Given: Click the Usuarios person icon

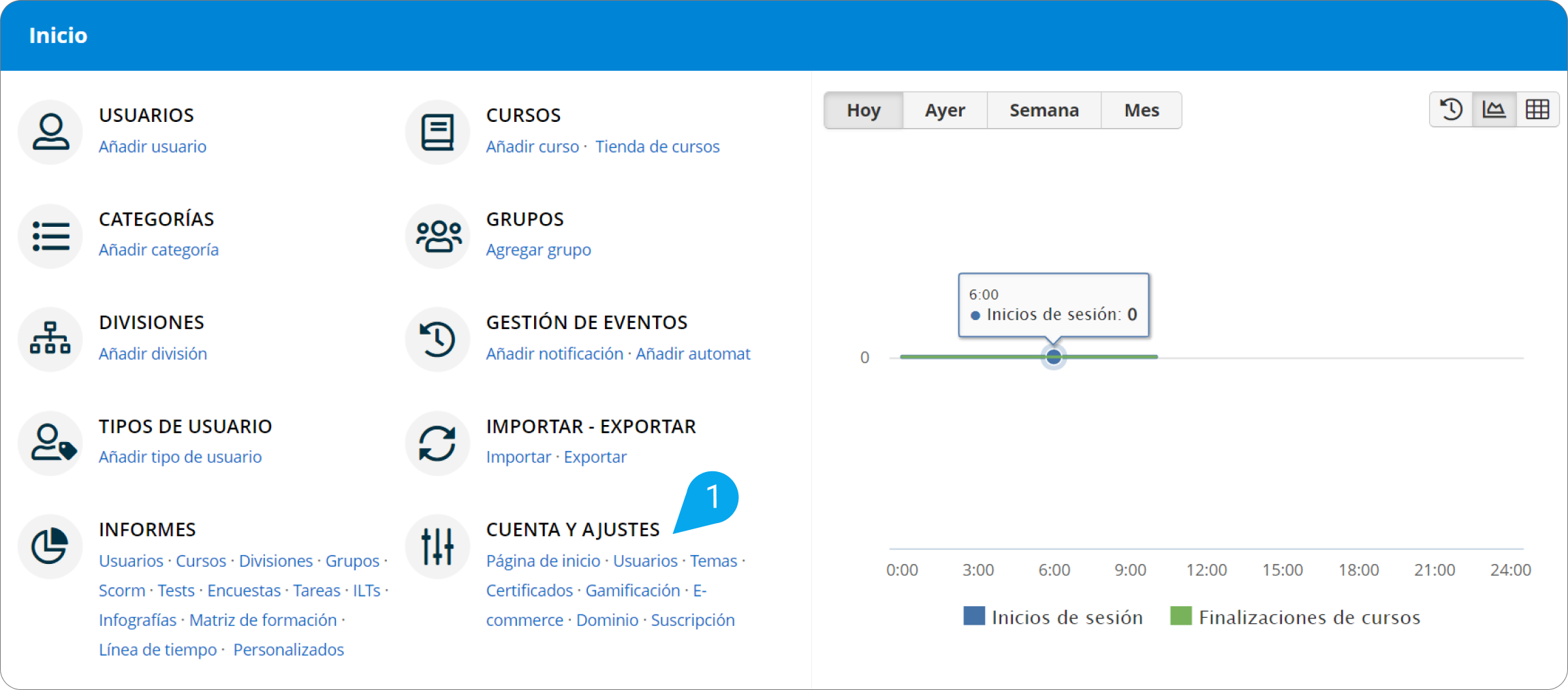Looking at the screenshot, I should pyautogui.click(x=50, y=131).
